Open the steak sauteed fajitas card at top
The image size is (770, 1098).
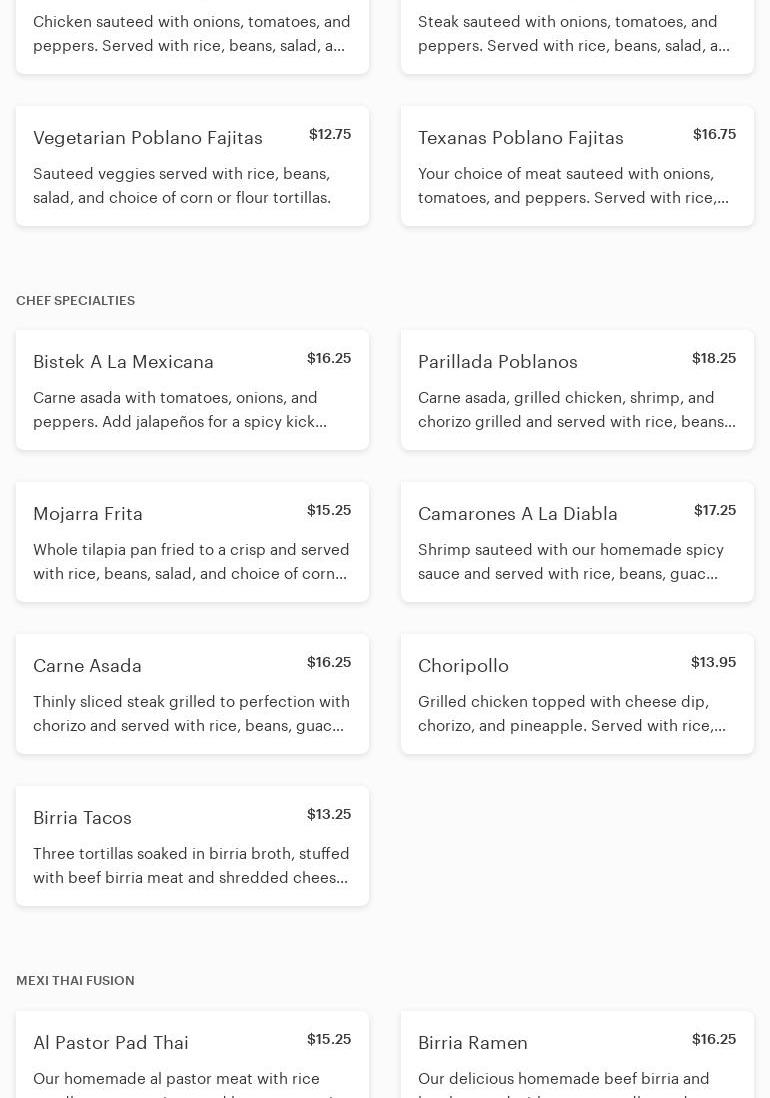click(577, 34)
